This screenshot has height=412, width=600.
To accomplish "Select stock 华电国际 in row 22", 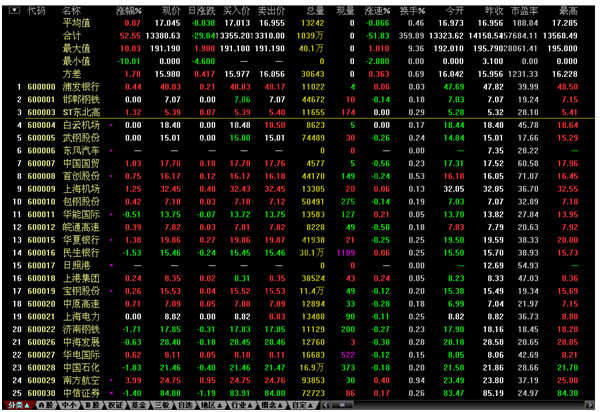I will click(81, 355).
